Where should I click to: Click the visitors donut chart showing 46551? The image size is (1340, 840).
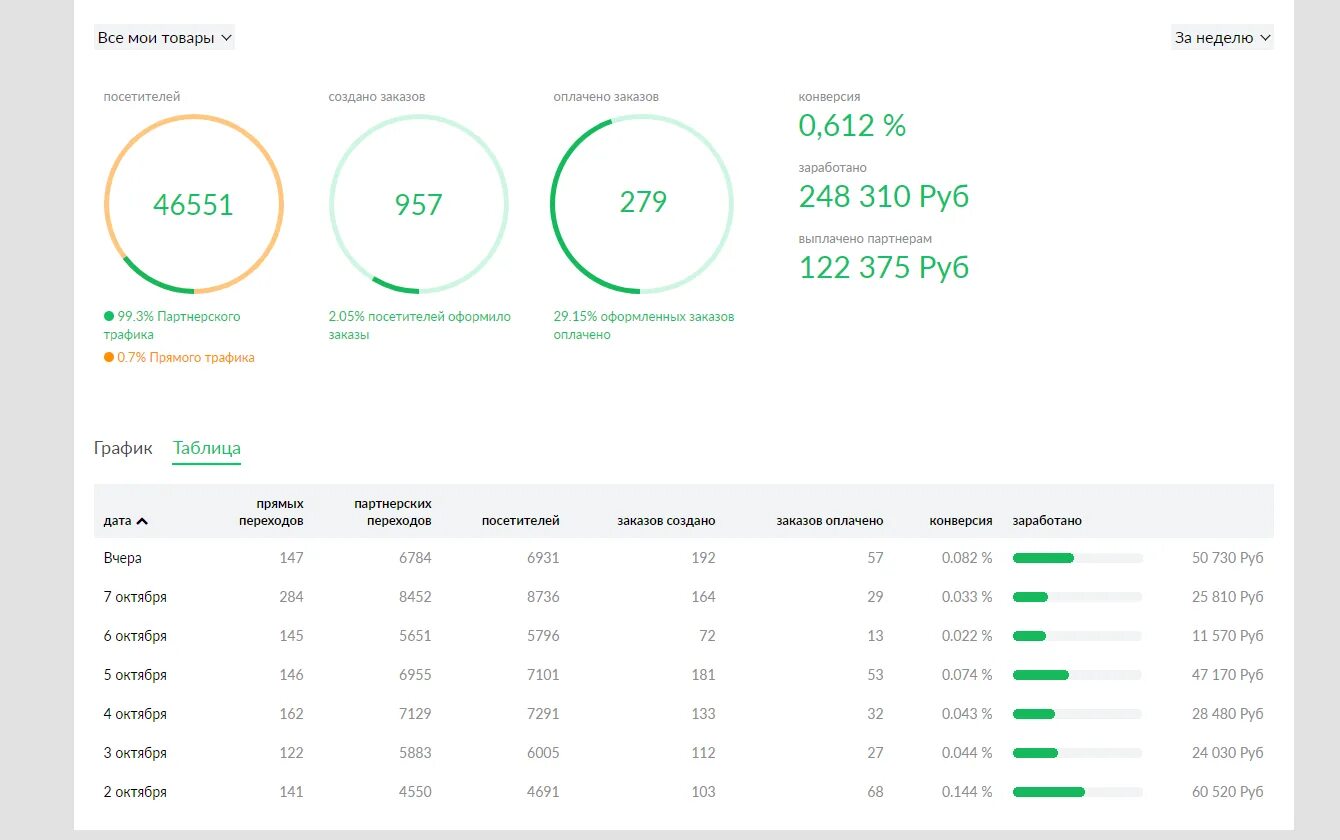[x=194, y=204]
